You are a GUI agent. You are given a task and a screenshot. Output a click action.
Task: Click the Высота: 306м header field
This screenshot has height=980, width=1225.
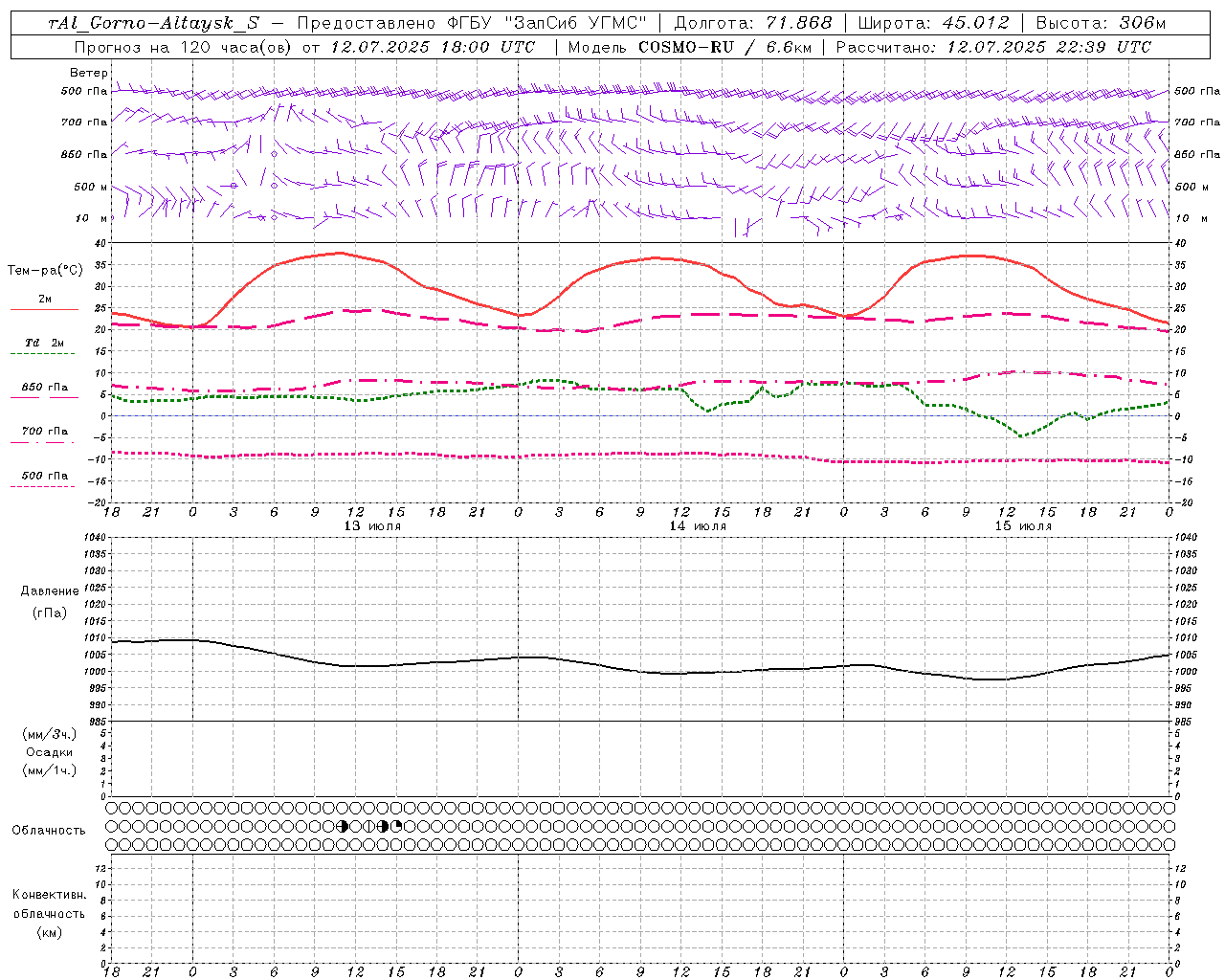[x=1102, y=23]
